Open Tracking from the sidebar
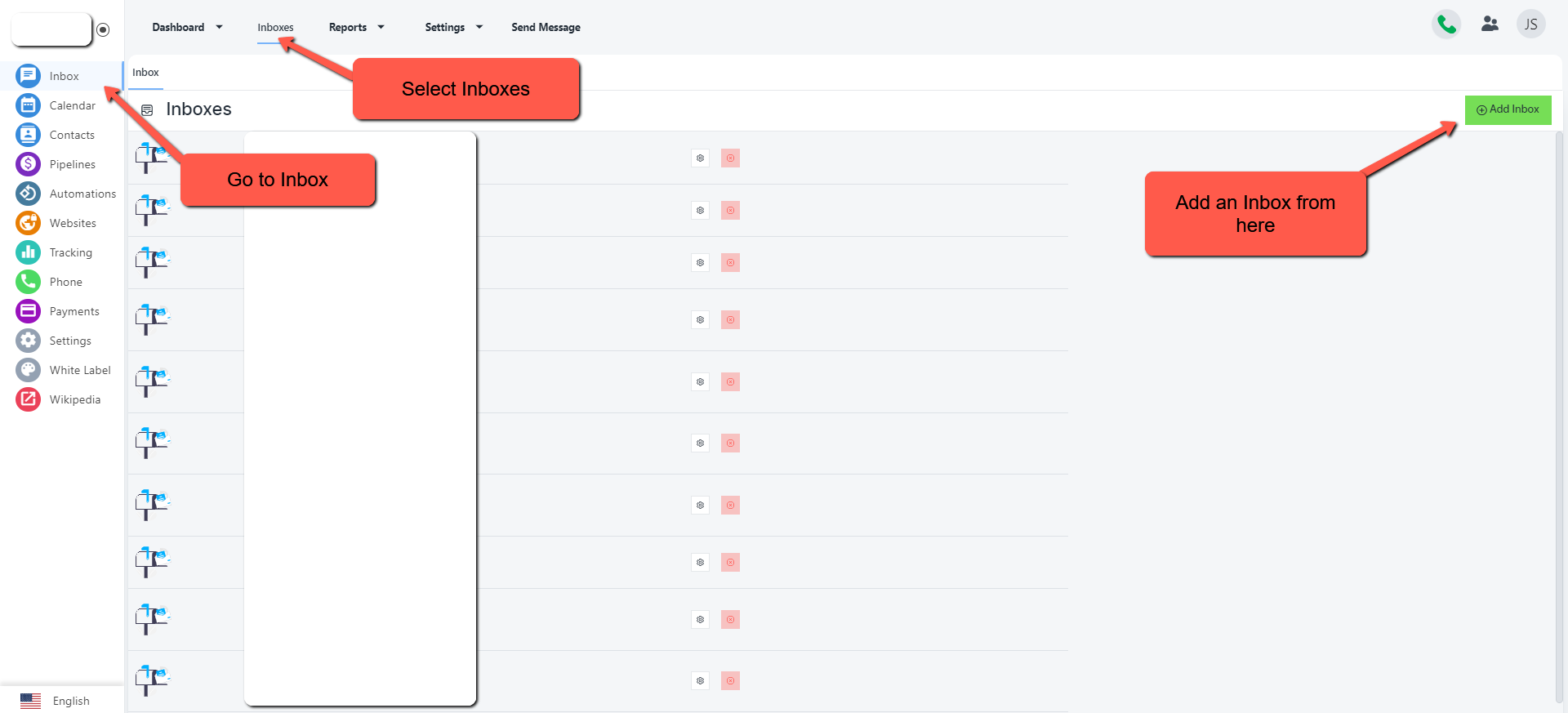Screen dimensions: 1568x713 point(70,252)
